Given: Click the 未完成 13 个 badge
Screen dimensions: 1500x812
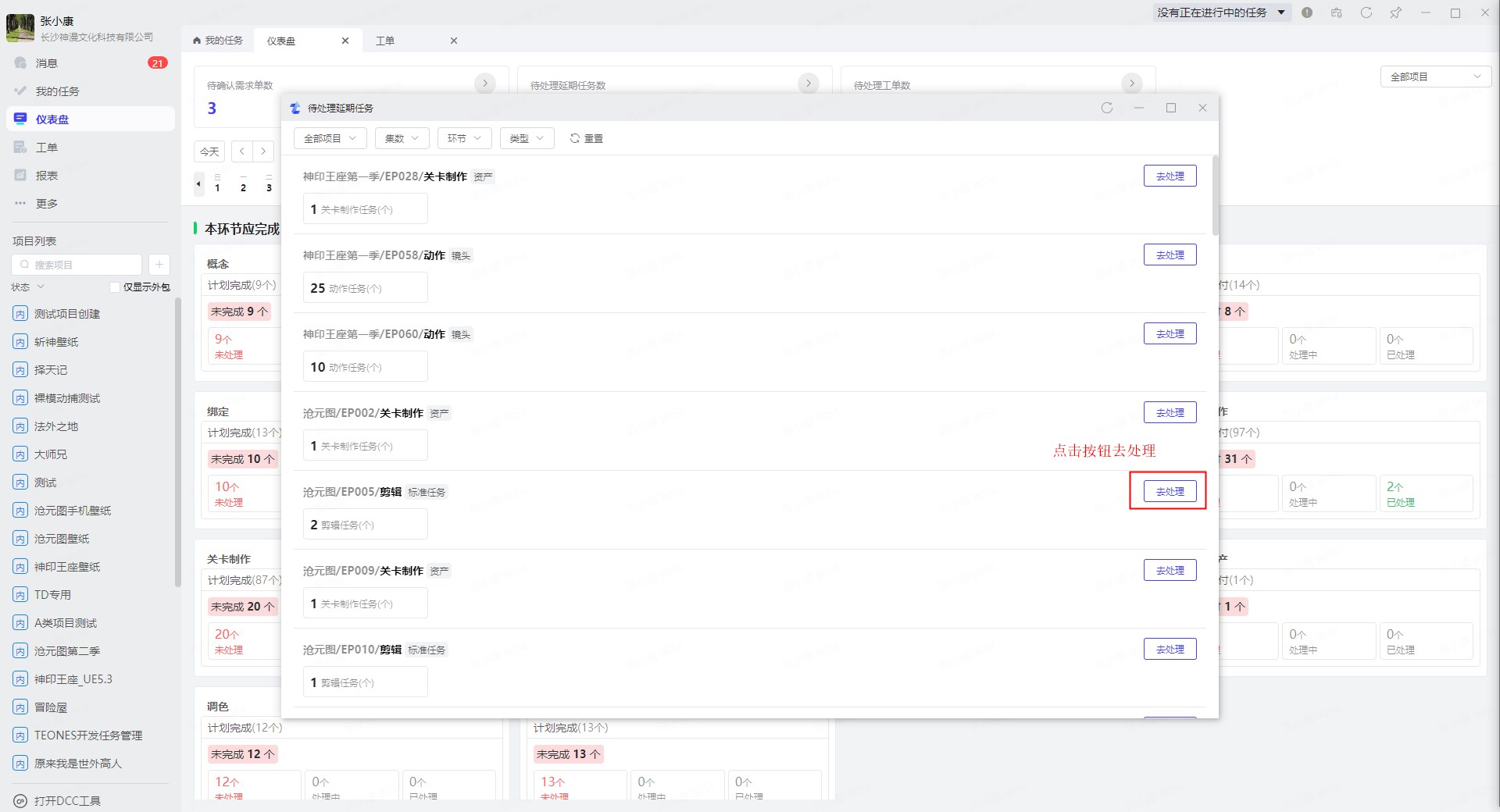Looking at the screenshot, I should 568,754.
